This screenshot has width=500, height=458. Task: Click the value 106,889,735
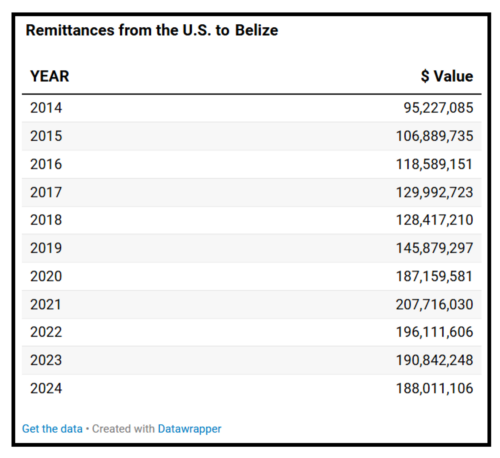(434, 136)
